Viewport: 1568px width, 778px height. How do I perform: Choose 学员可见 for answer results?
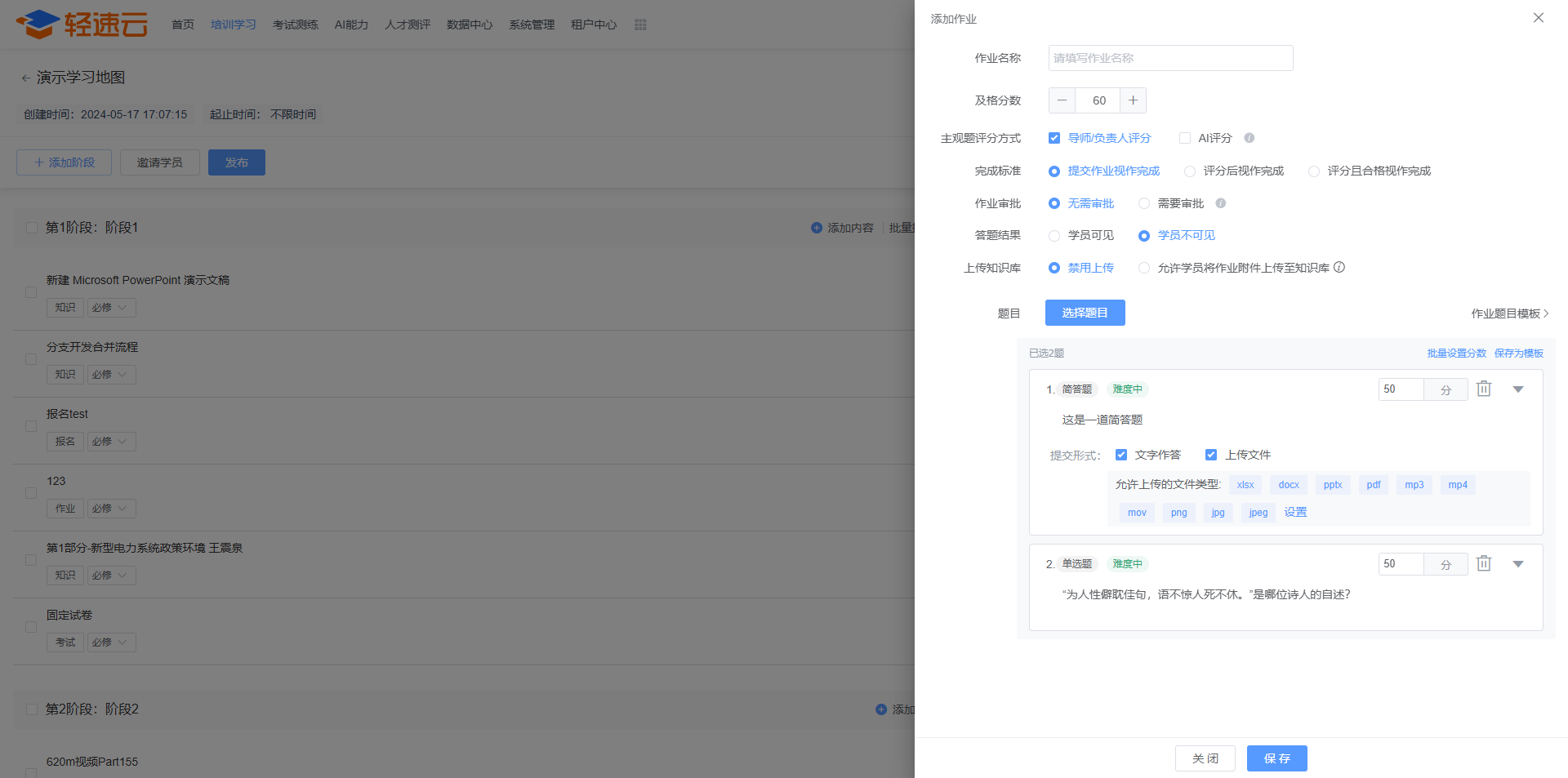(x=1054, y=236)
